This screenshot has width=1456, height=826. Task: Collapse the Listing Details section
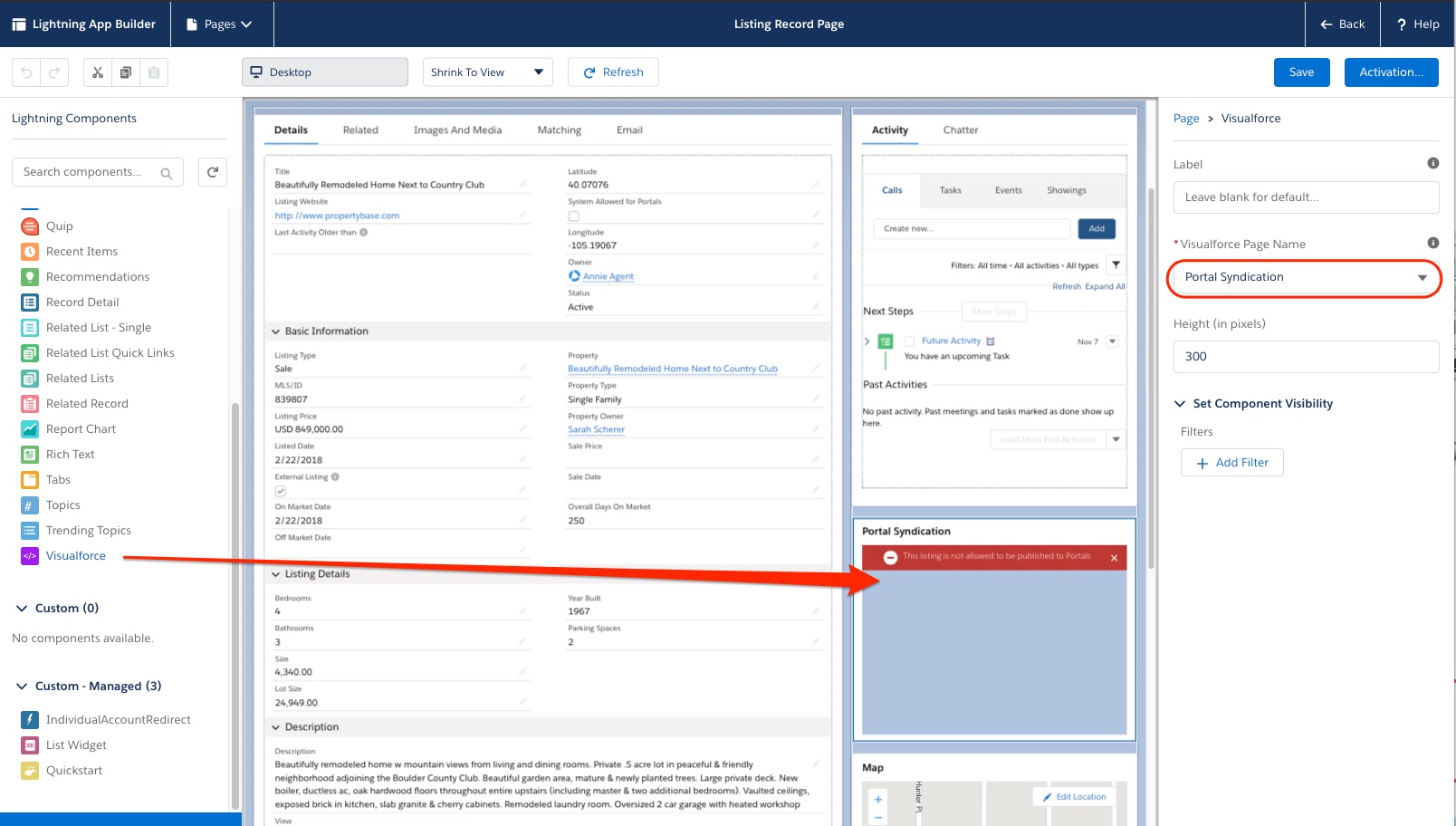276,574
